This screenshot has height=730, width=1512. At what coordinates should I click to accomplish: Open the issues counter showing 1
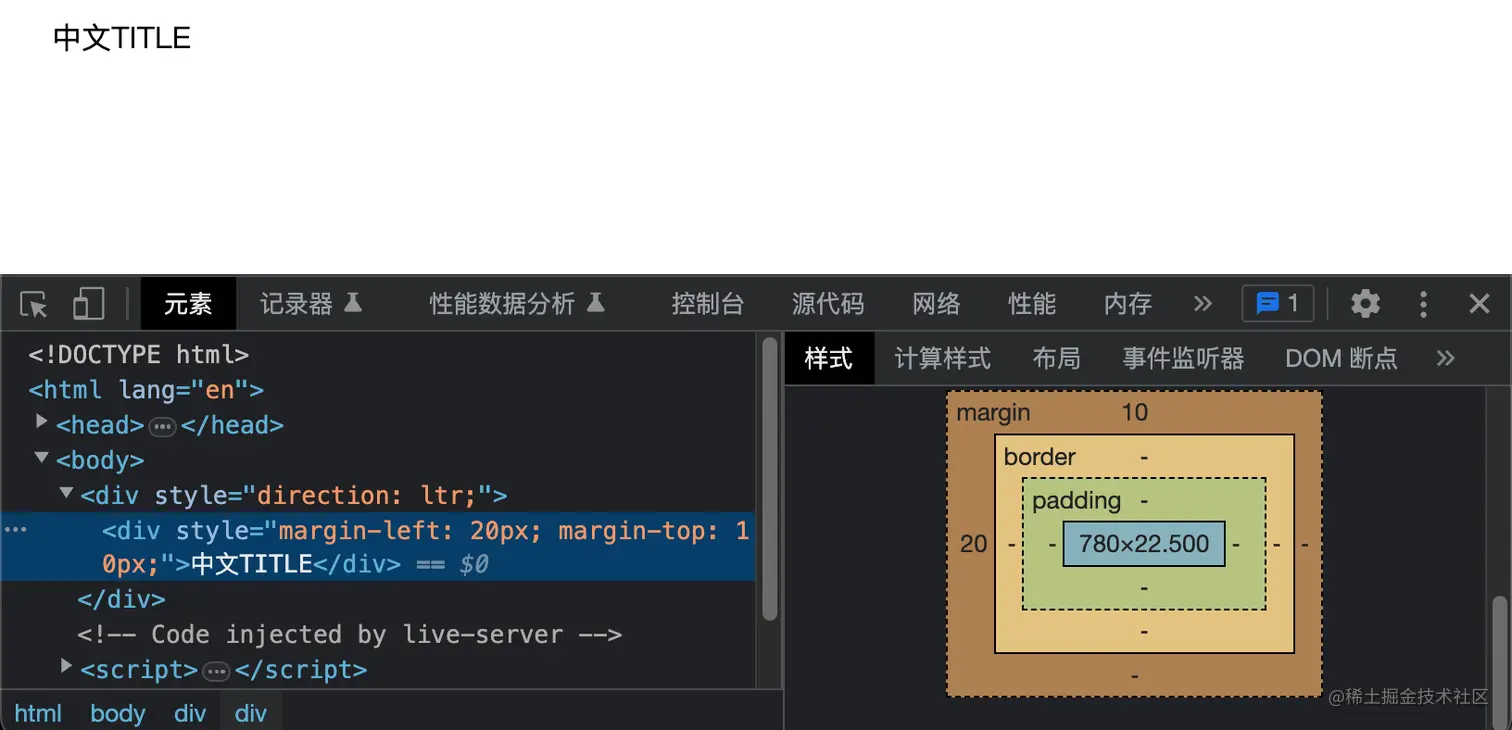(x=1278, y=304)
